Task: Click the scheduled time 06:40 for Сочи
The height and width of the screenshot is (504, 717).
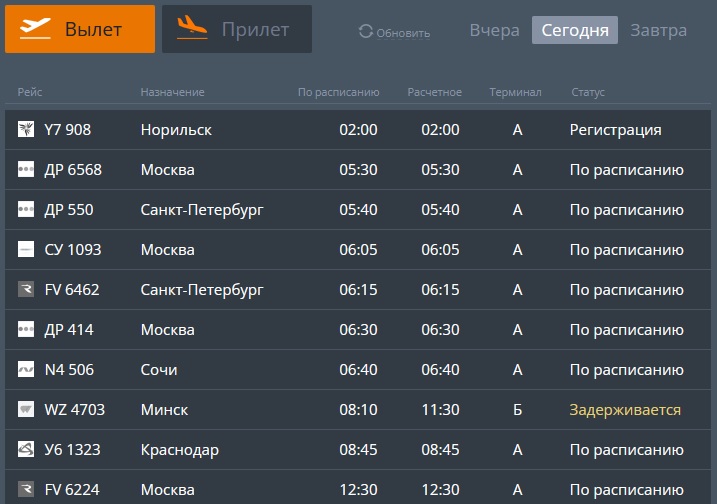Action: [x=358, y=370]
